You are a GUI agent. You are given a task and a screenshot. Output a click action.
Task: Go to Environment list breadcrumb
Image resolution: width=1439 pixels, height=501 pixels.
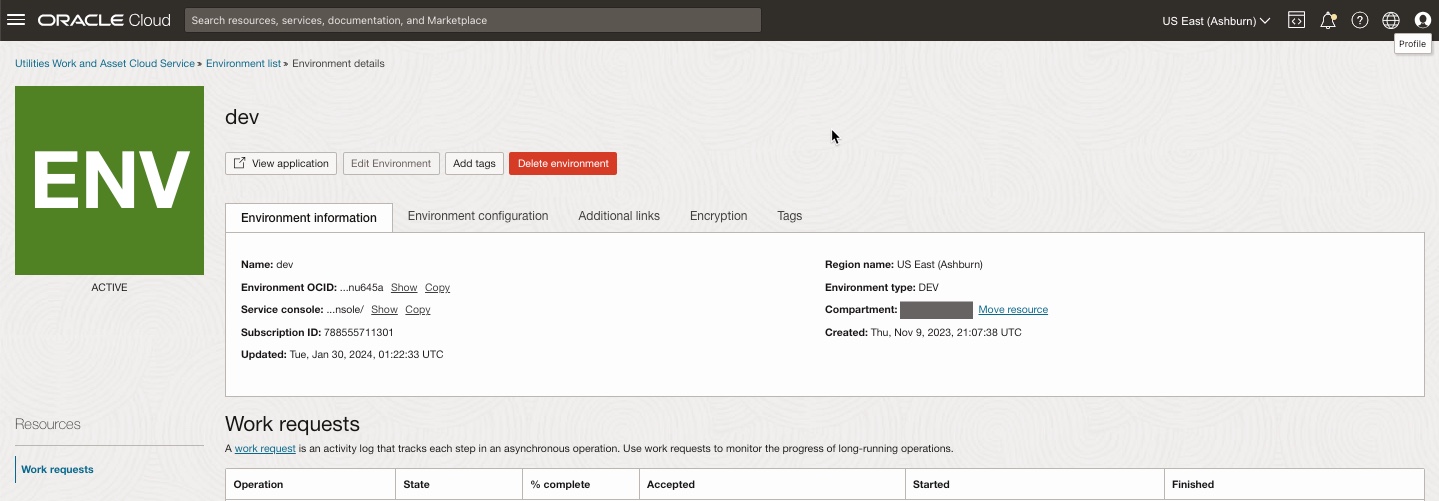243,63
